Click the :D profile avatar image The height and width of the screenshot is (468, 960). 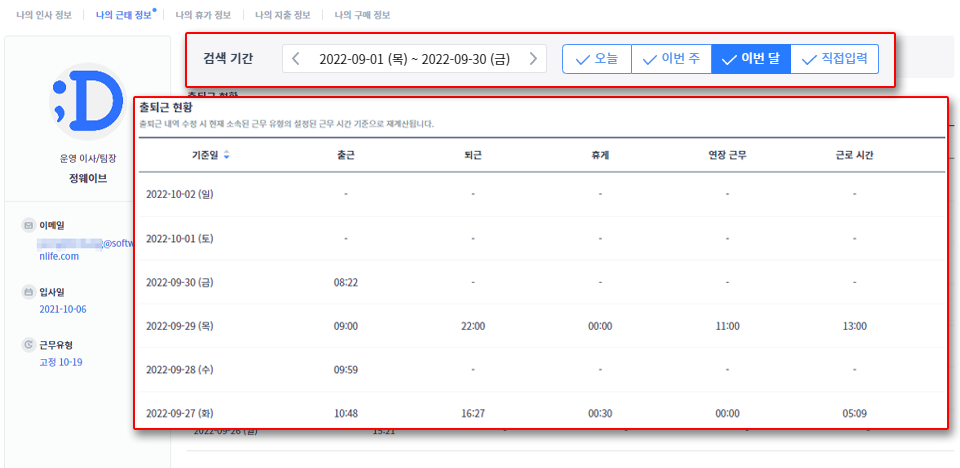(x=88, y=102)
